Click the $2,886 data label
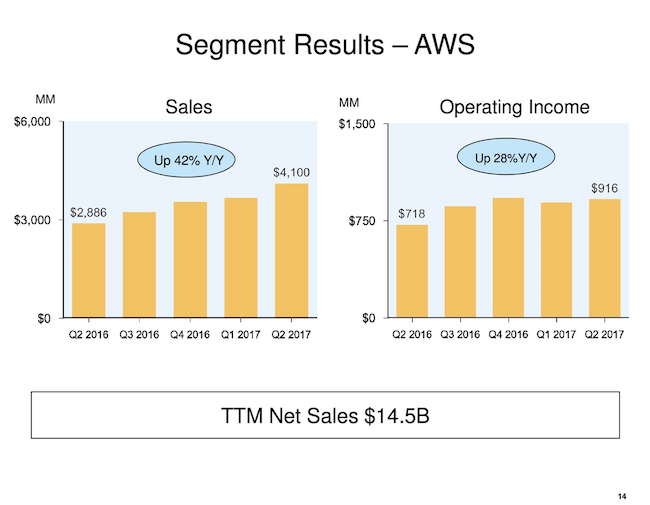 pyautogui.click(x=88, y=213)
